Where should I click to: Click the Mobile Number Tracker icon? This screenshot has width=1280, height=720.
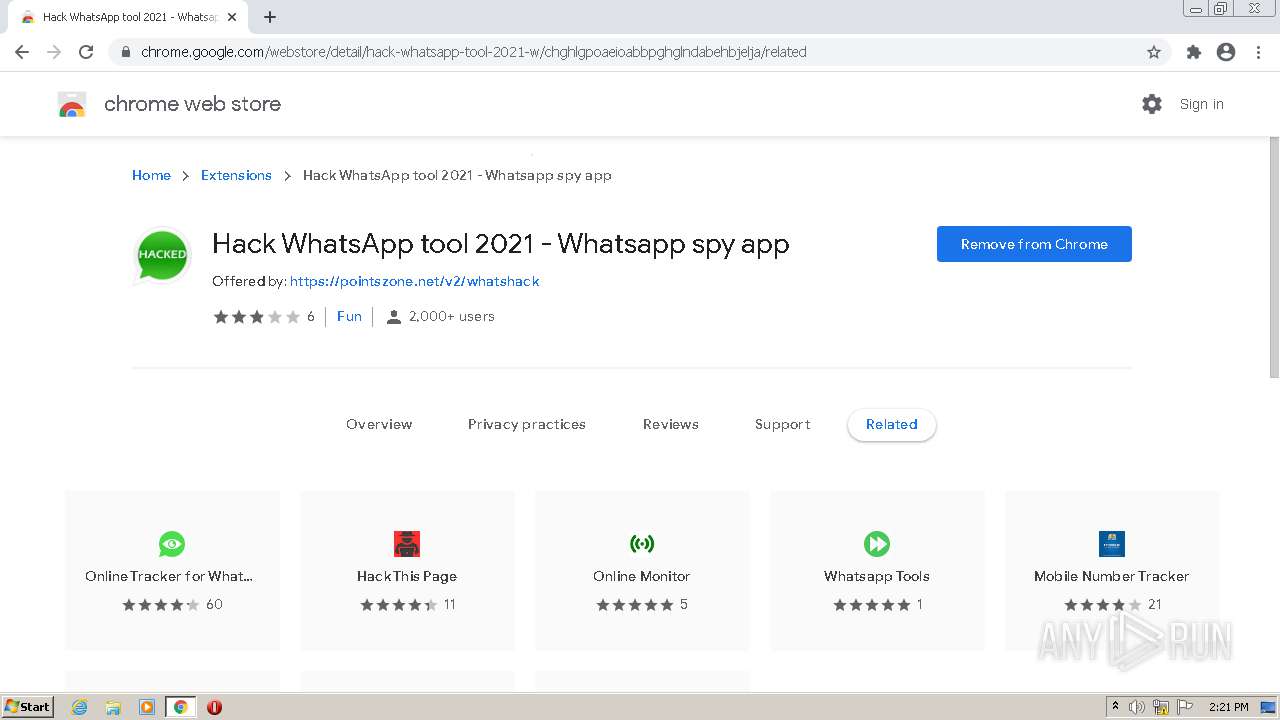(x=1112, y=544)
